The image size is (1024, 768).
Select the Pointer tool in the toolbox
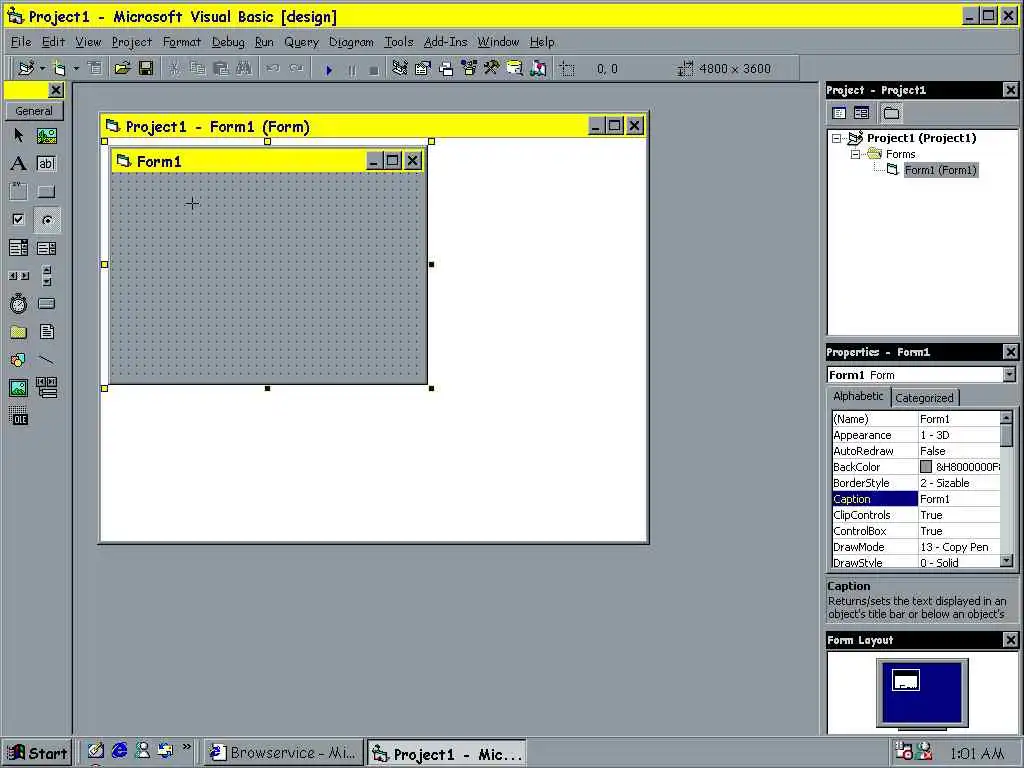[x=18, y=135]
